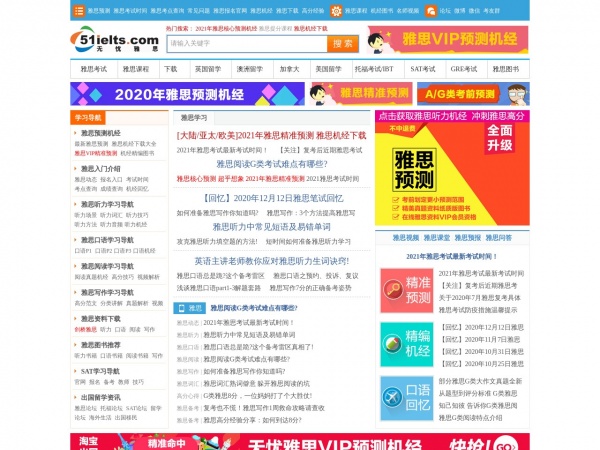Focus the keyword search input field
This screenshot has height=450, width=600.
coord(247,44)
